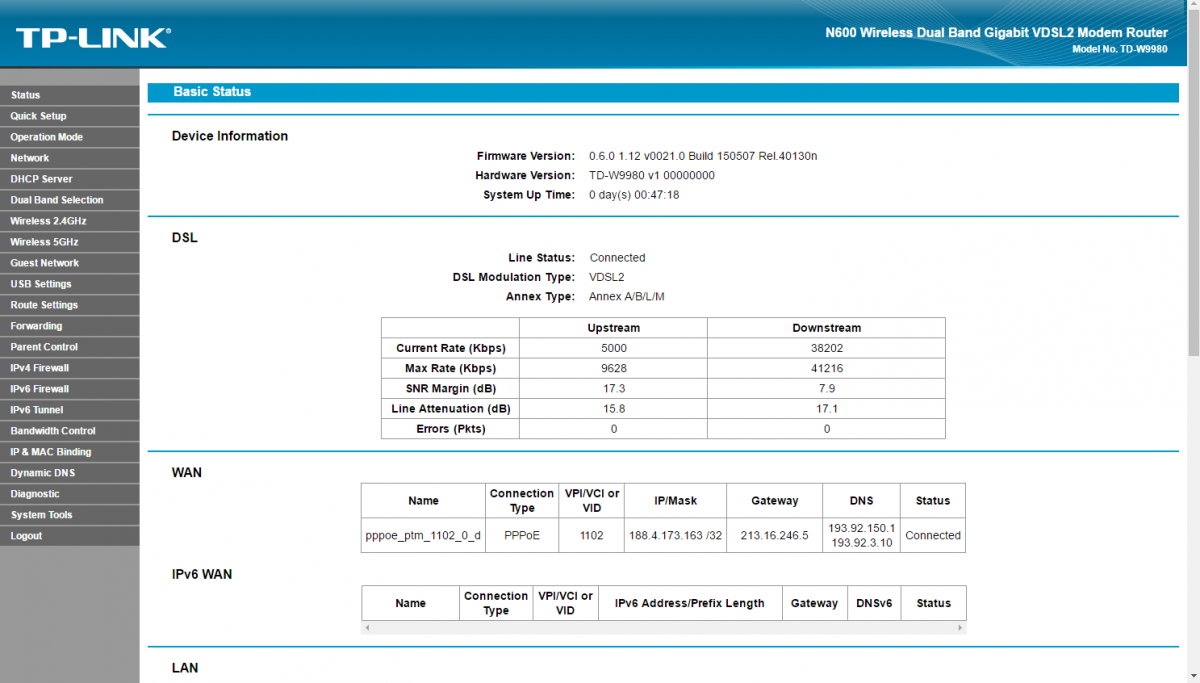This screenshot has width=1200, height=683.
Task: Open Wireless 5GHz settings
Action: [70, 242]
